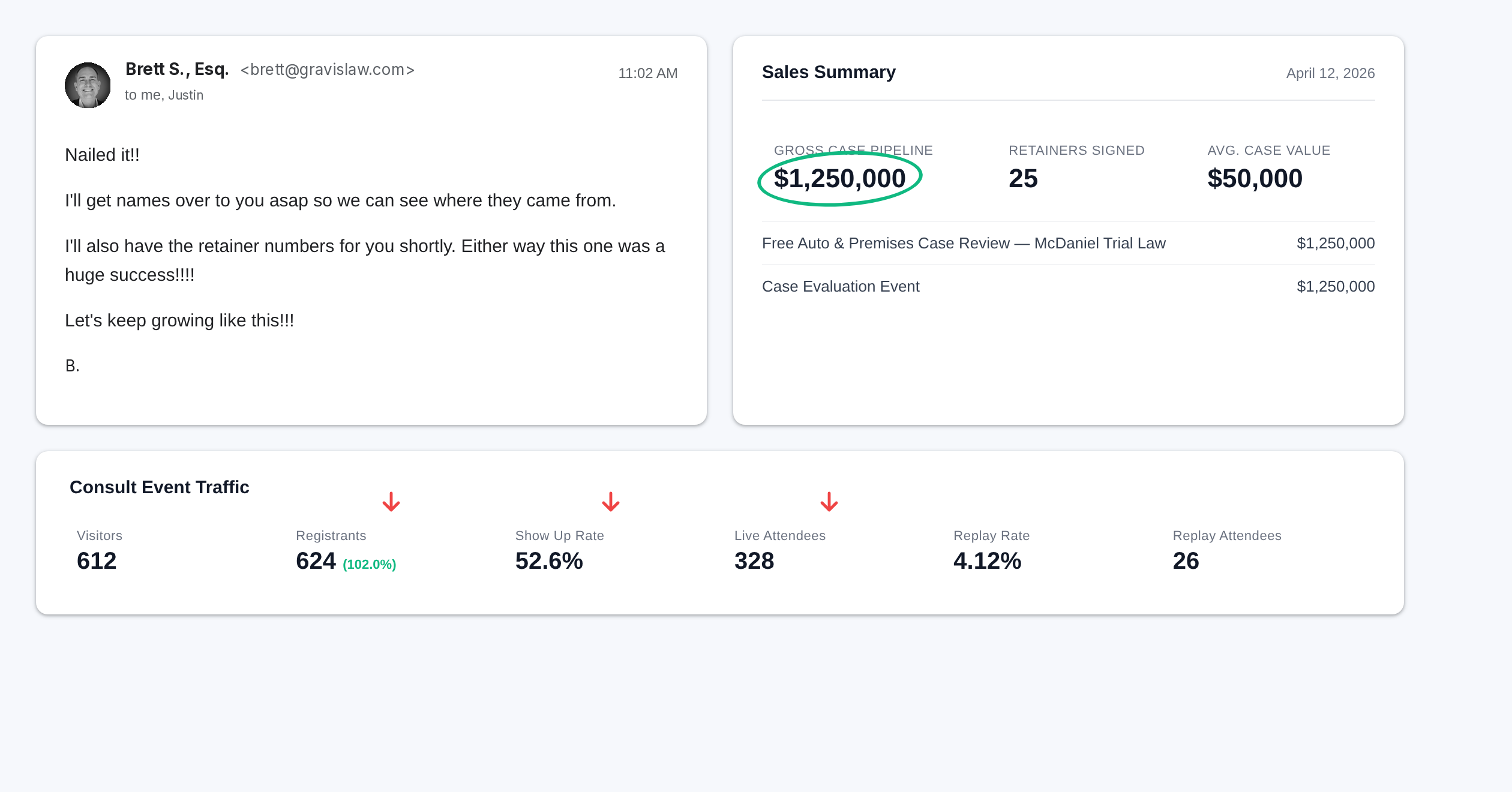1512x792 pixels.
Task: Click 'Free Auto & Premises Case Review' row
Action: pos(1068,243)
